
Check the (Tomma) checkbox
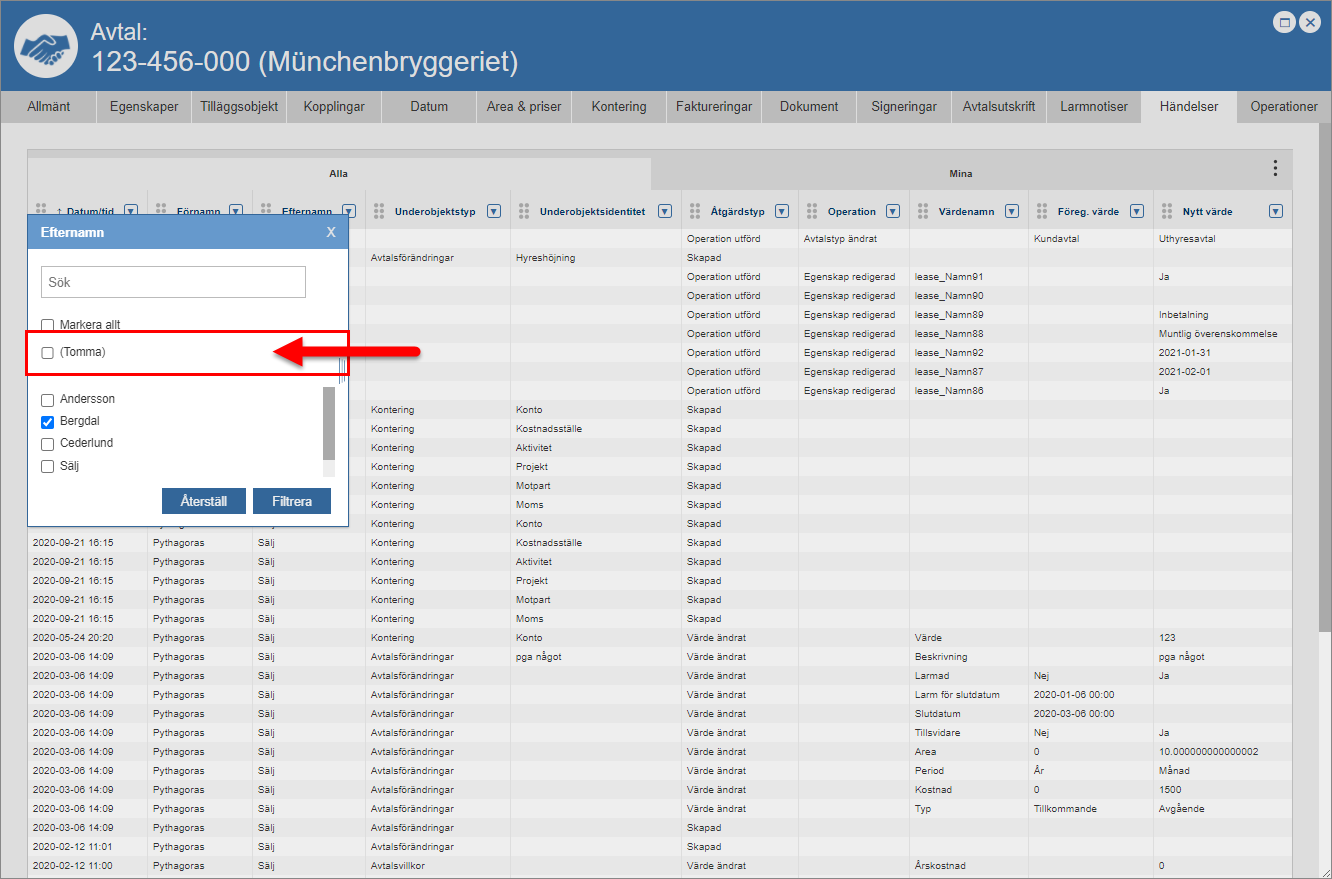(47, 353)
